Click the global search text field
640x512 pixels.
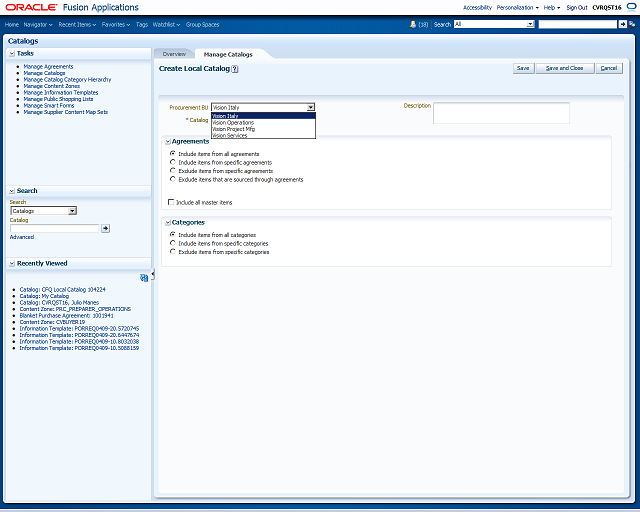point(578,24)
